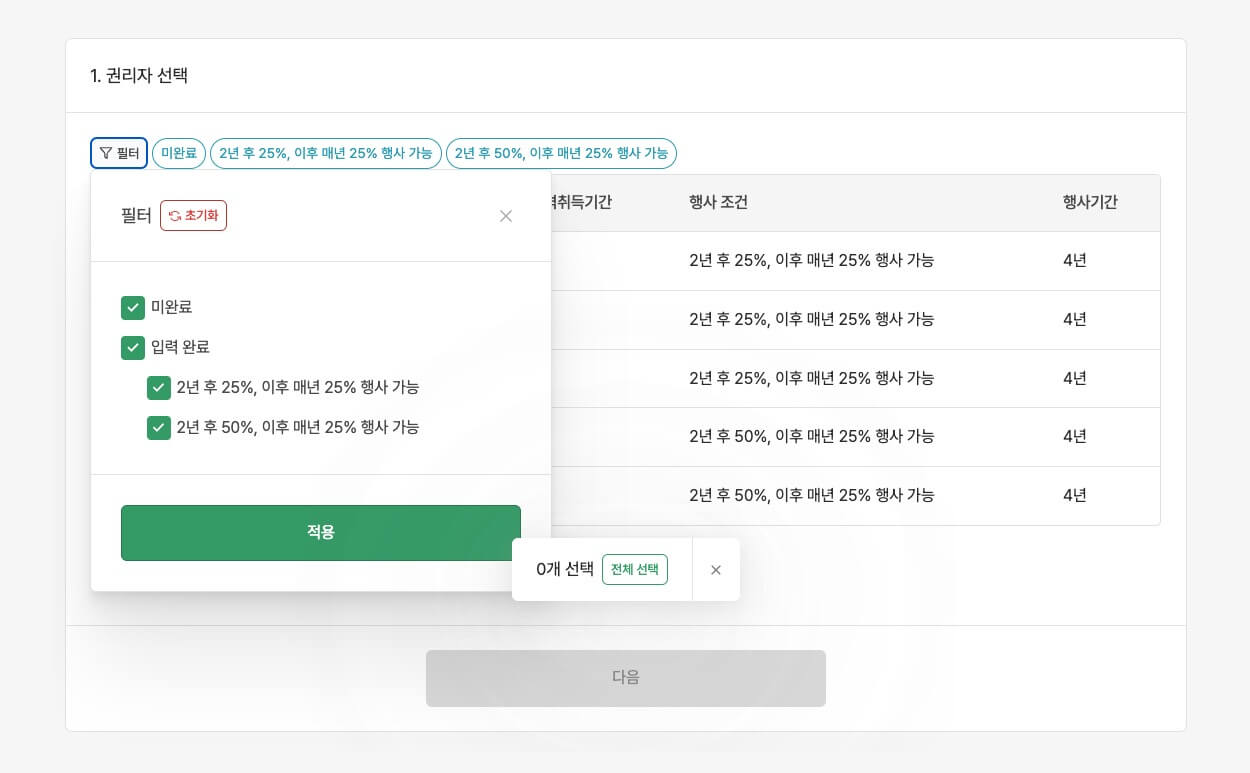This screenshot has width=1250, height=773.
Task: Click the 미완료 filter chip
Action: [179, 153]
